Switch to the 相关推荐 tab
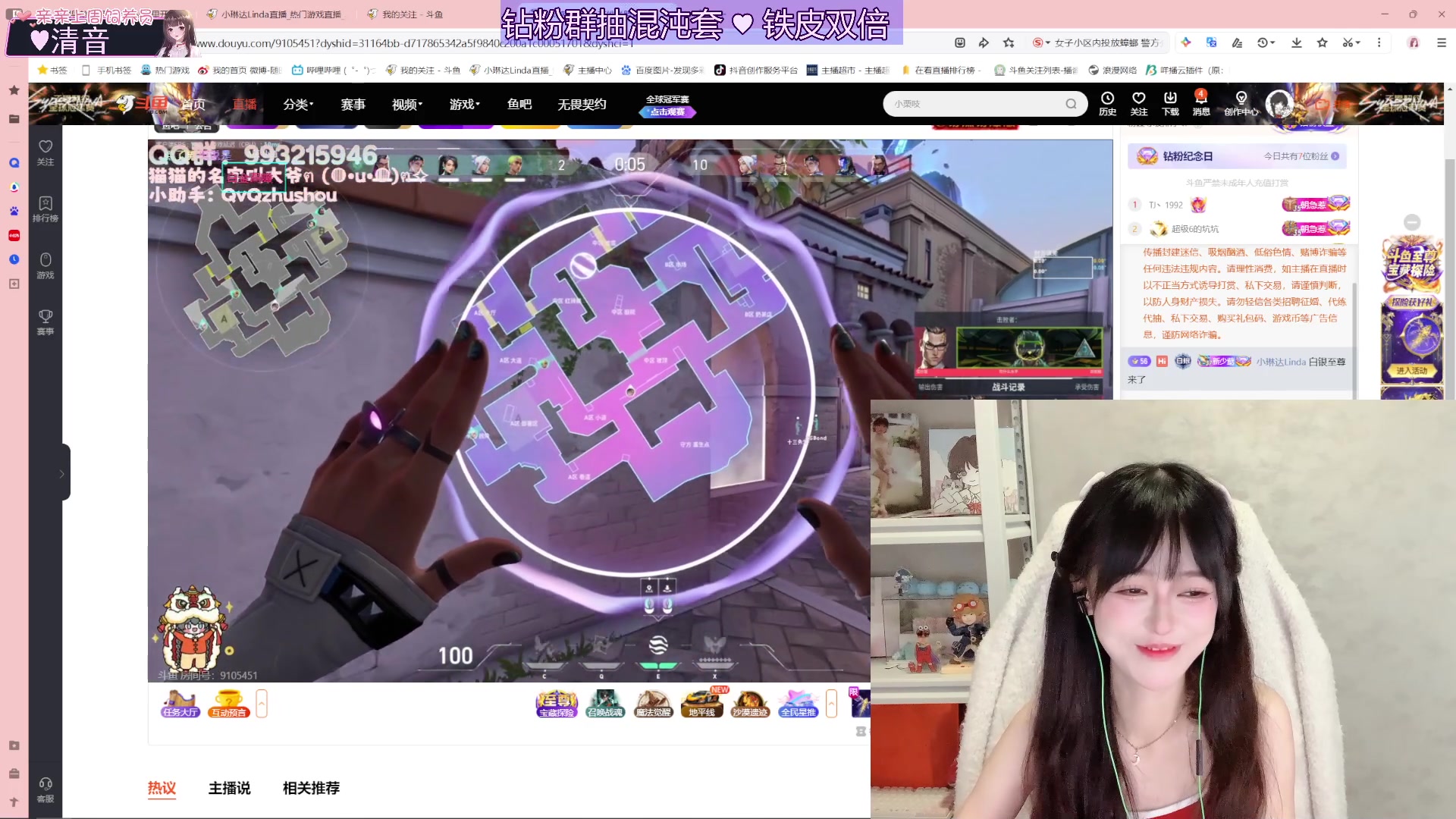1456x819 pixels. pyautogui.click(x=311, y=788)
